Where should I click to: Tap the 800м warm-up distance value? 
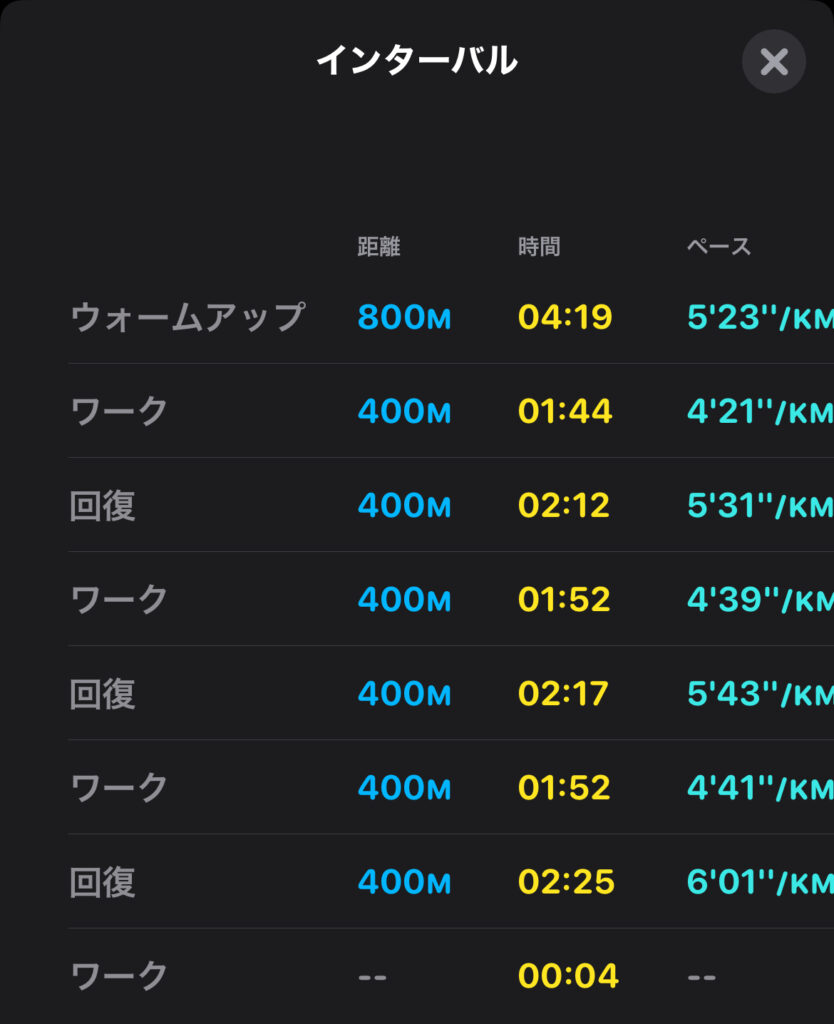pyautogui.click(x=404, y=317)
